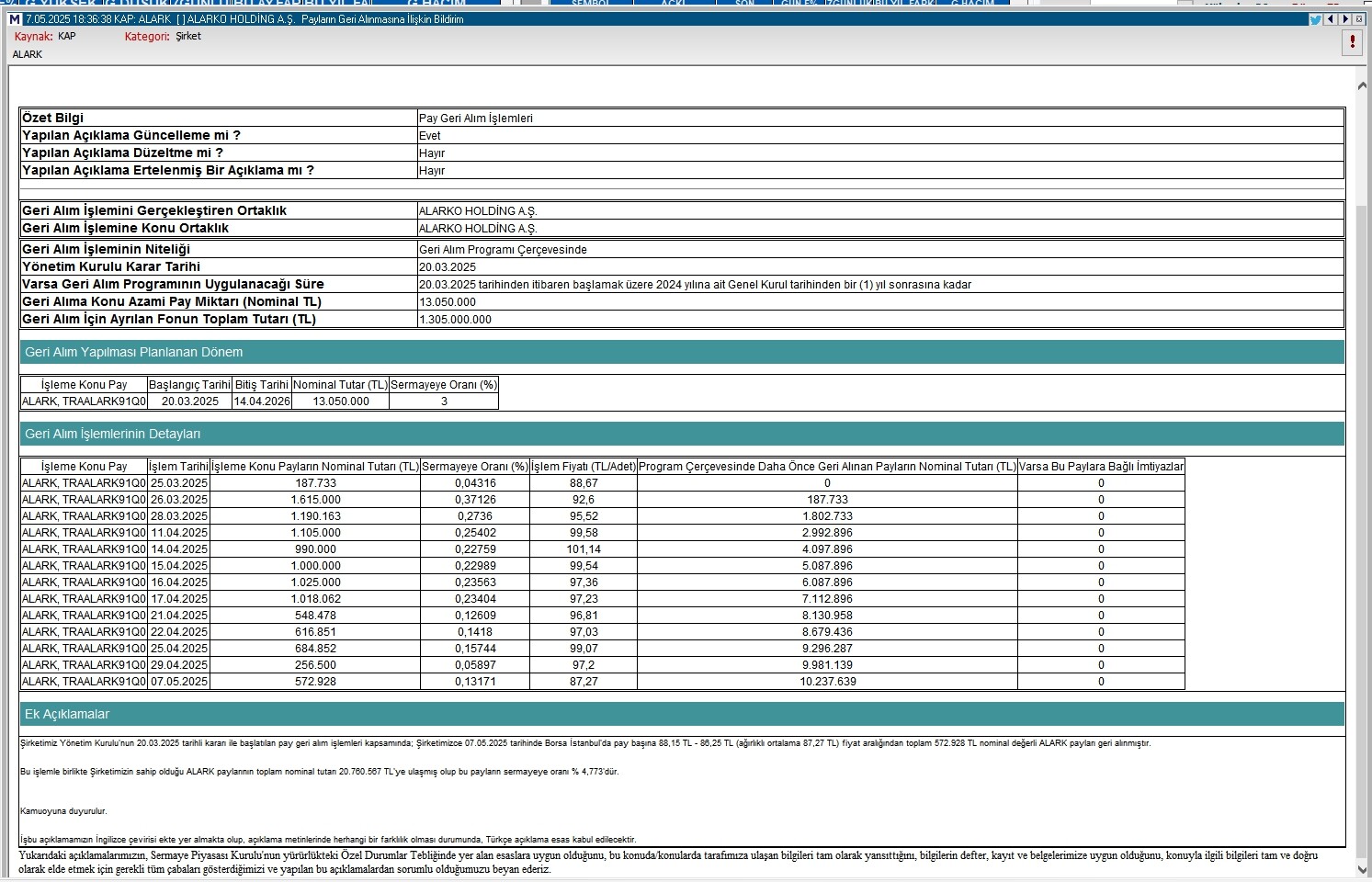This screenshot has width=1372, height=882.
Task: Click the nominal amount 187.733 on the 25.03.2025 row
Action: pos(315,483)
